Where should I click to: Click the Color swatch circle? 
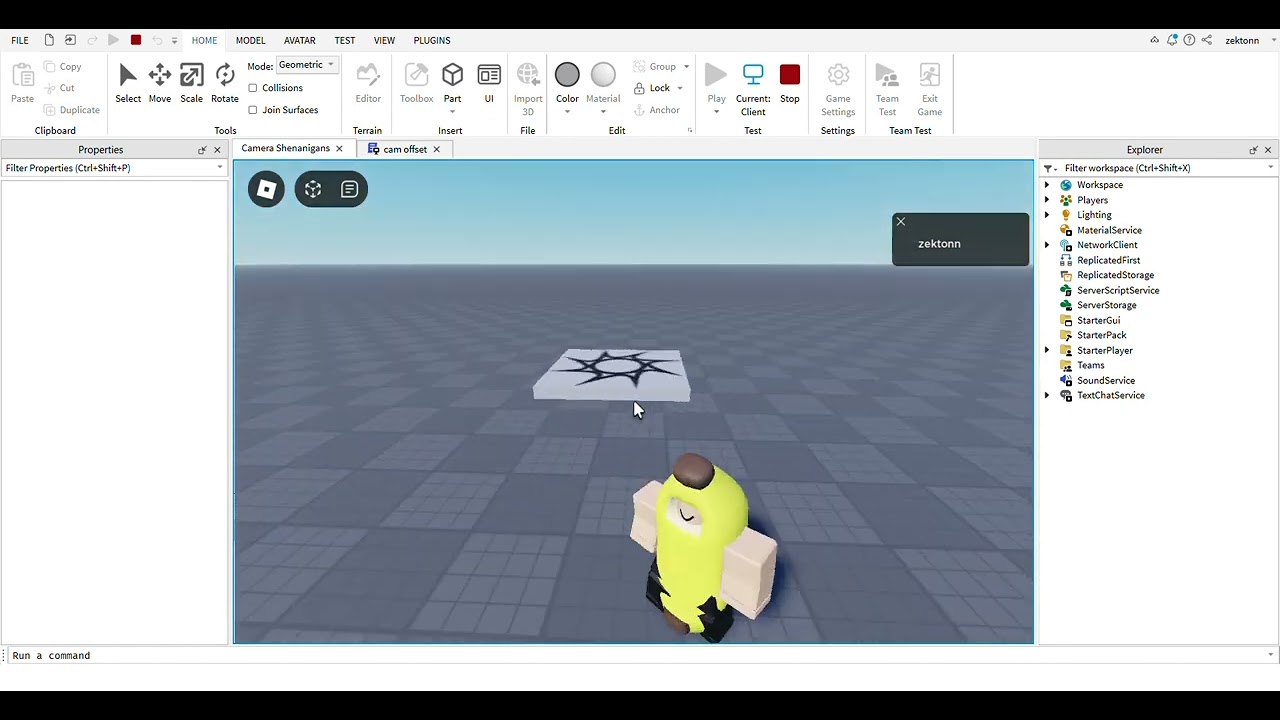point(567,75)
